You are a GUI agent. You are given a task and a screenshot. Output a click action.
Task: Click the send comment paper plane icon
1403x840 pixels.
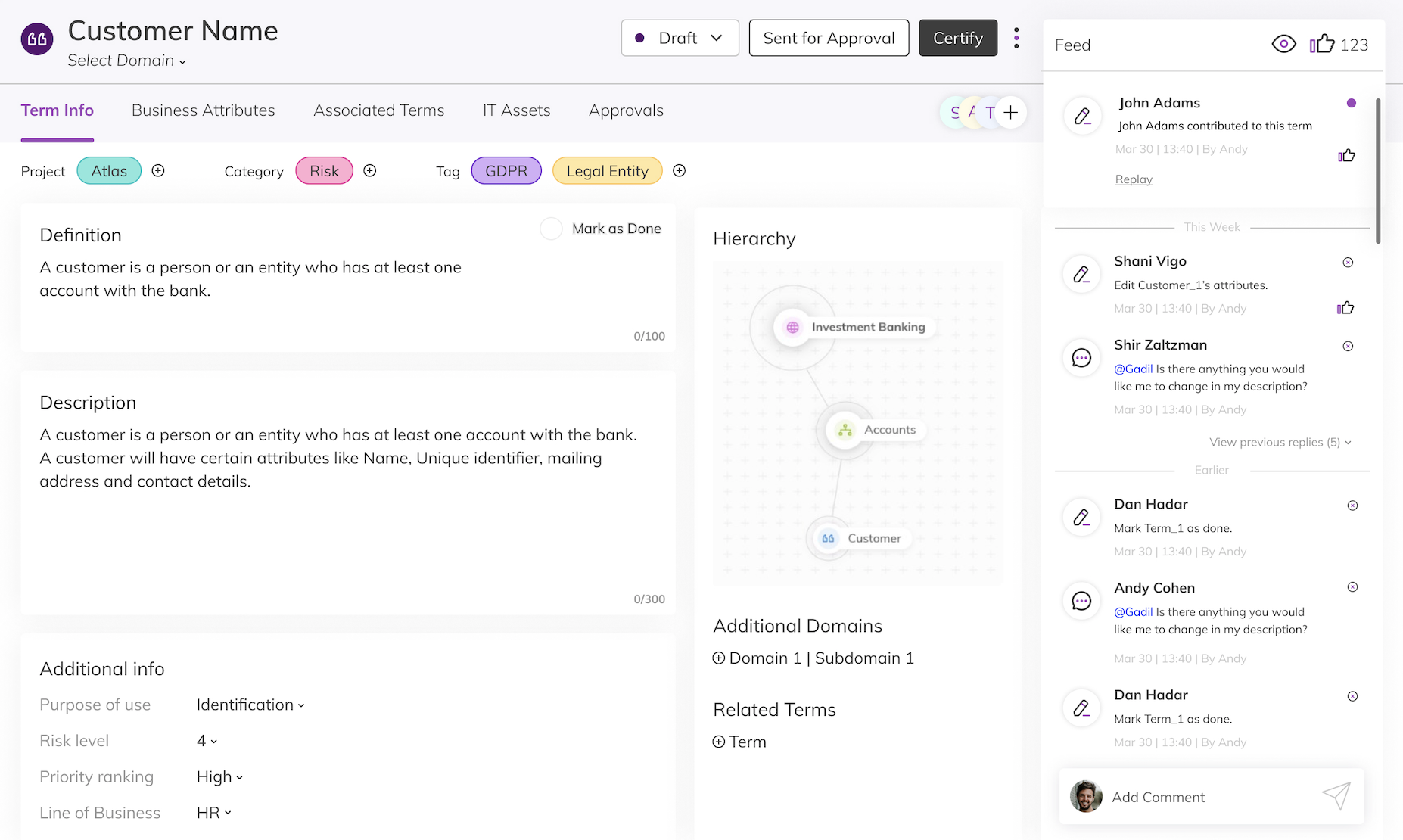tap(1336, 796)
